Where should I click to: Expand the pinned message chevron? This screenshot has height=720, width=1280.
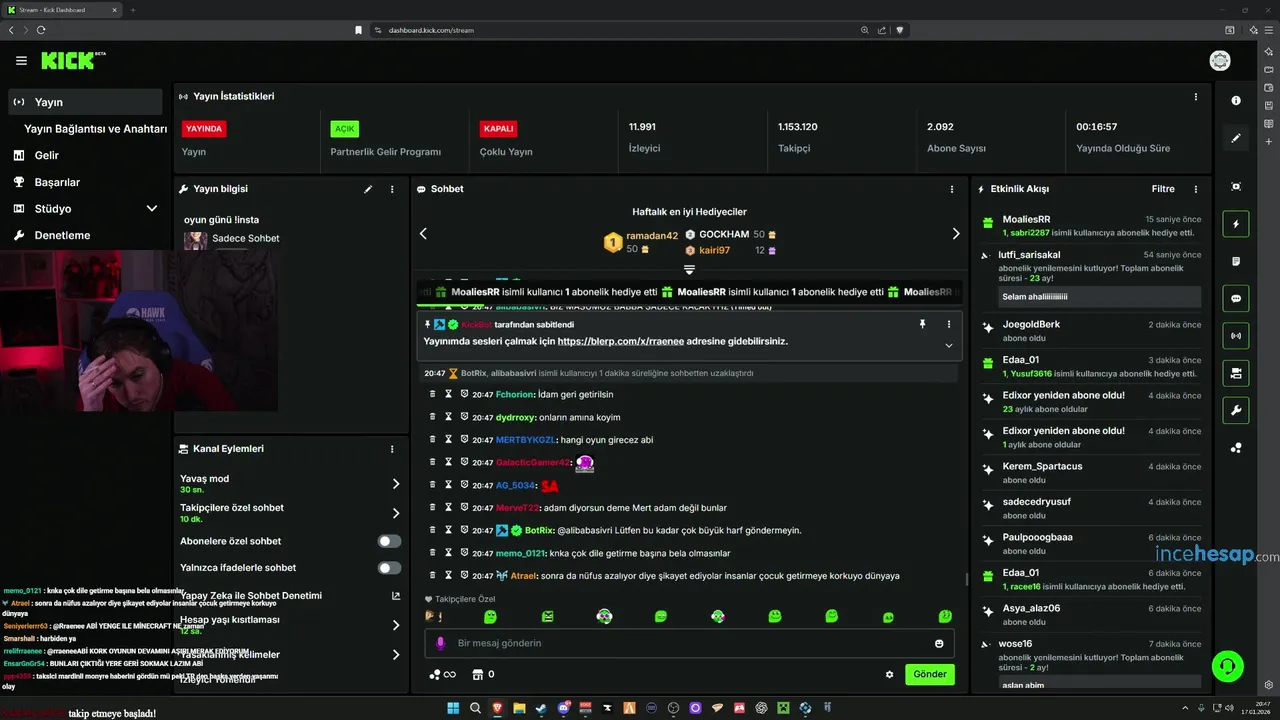[948, 345]
